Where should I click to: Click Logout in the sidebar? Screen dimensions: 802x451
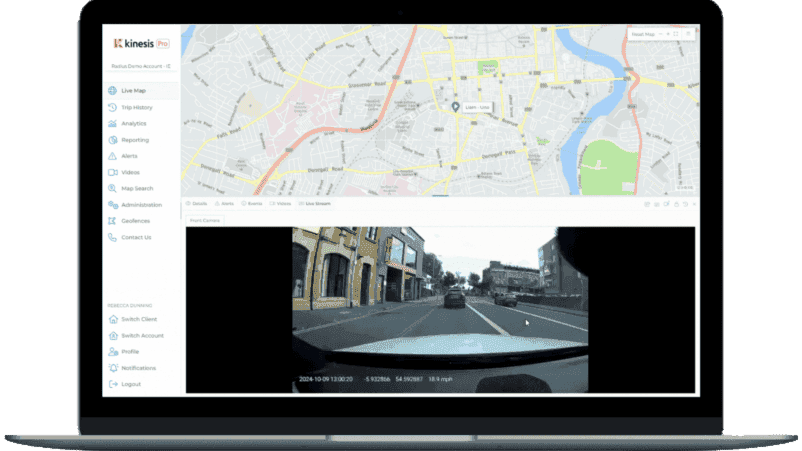130,384
